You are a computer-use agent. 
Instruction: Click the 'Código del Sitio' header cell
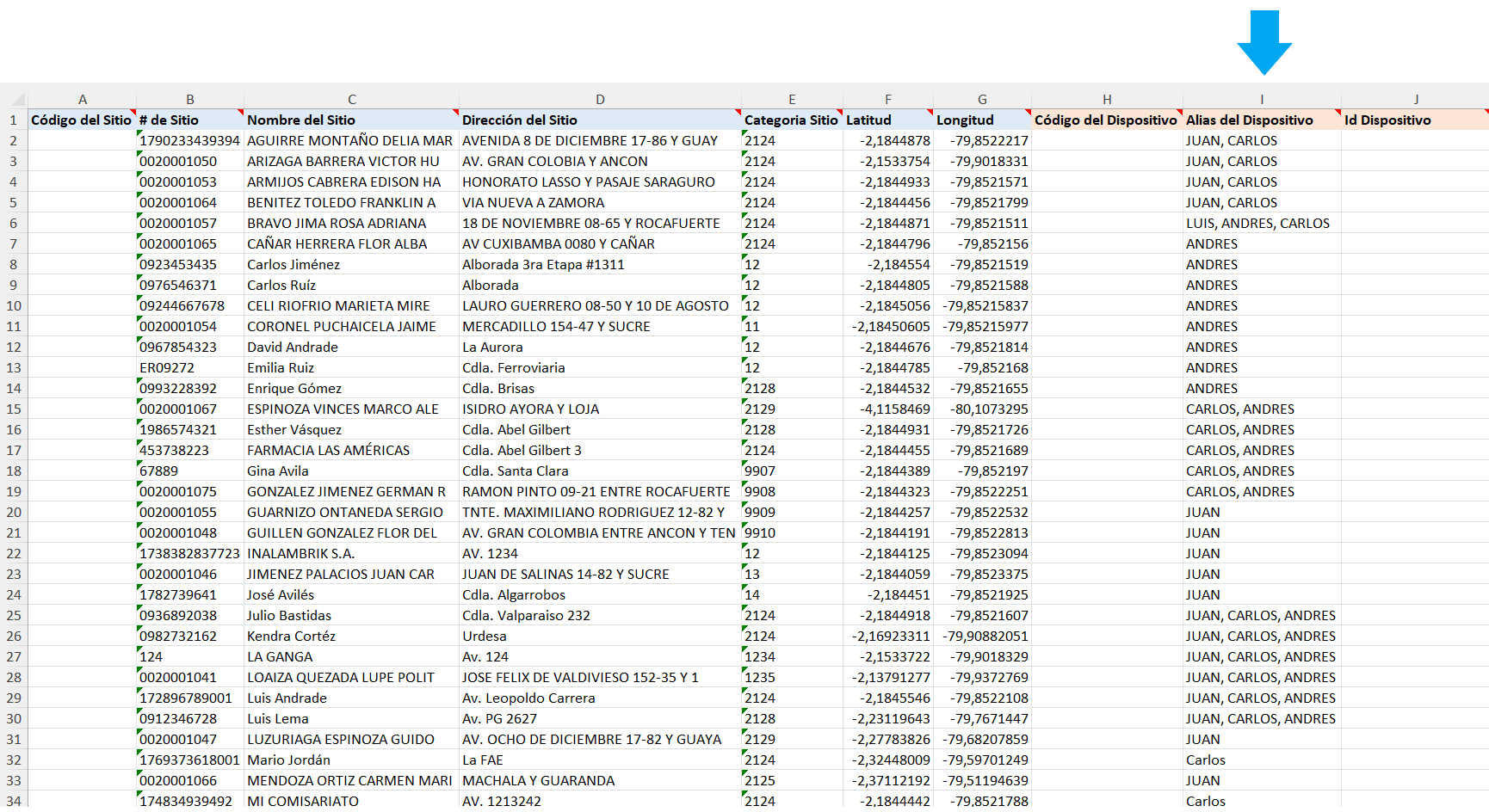[83, 120]
